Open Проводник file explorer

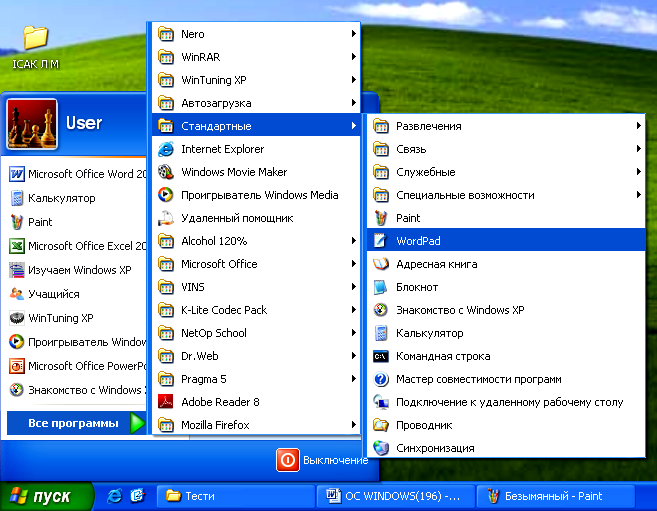coord(506,425)
